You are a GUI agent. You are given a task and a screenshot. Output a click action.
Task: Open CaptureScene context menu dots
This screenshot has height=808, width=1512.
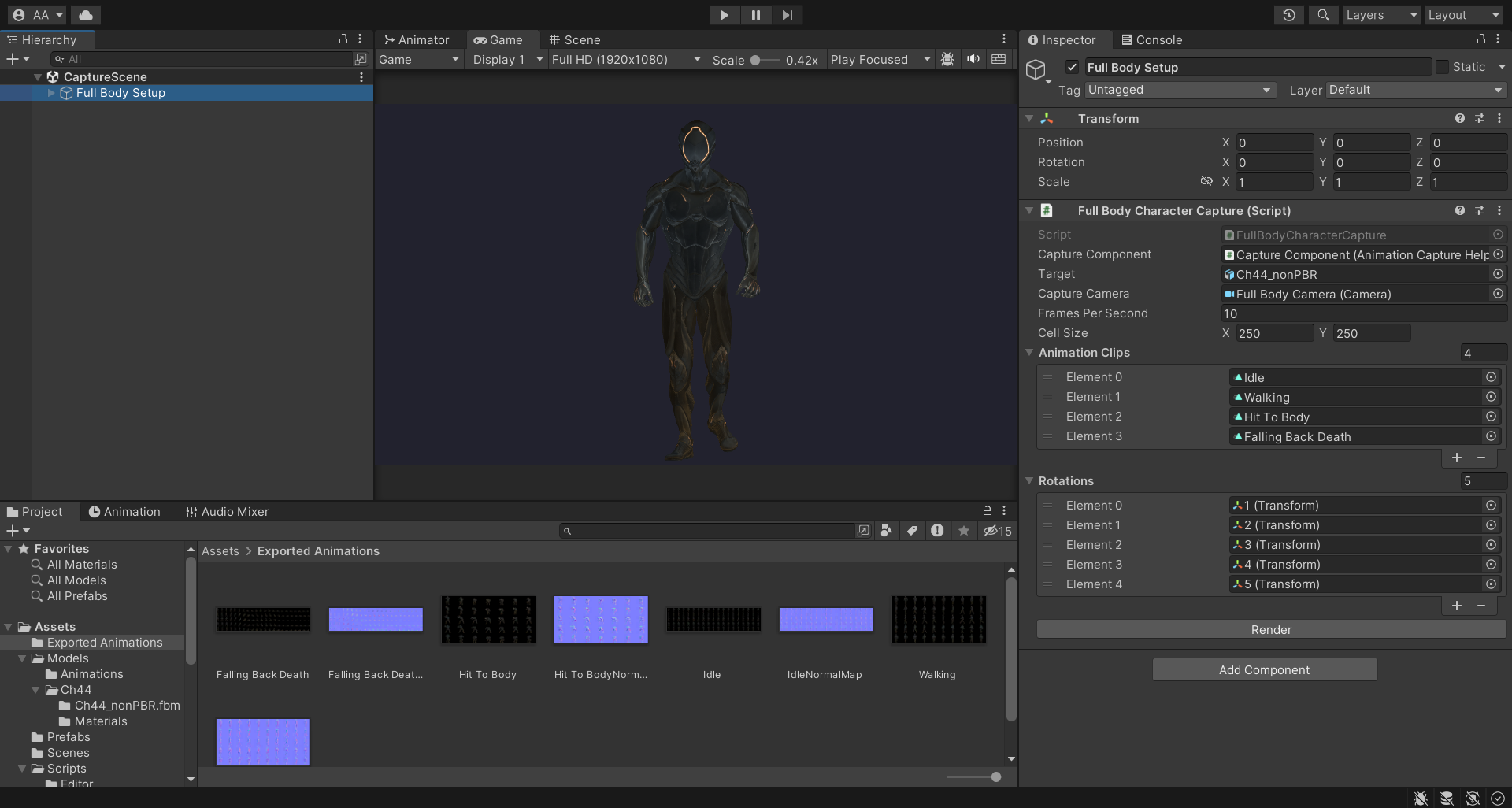tap(361, 77)
